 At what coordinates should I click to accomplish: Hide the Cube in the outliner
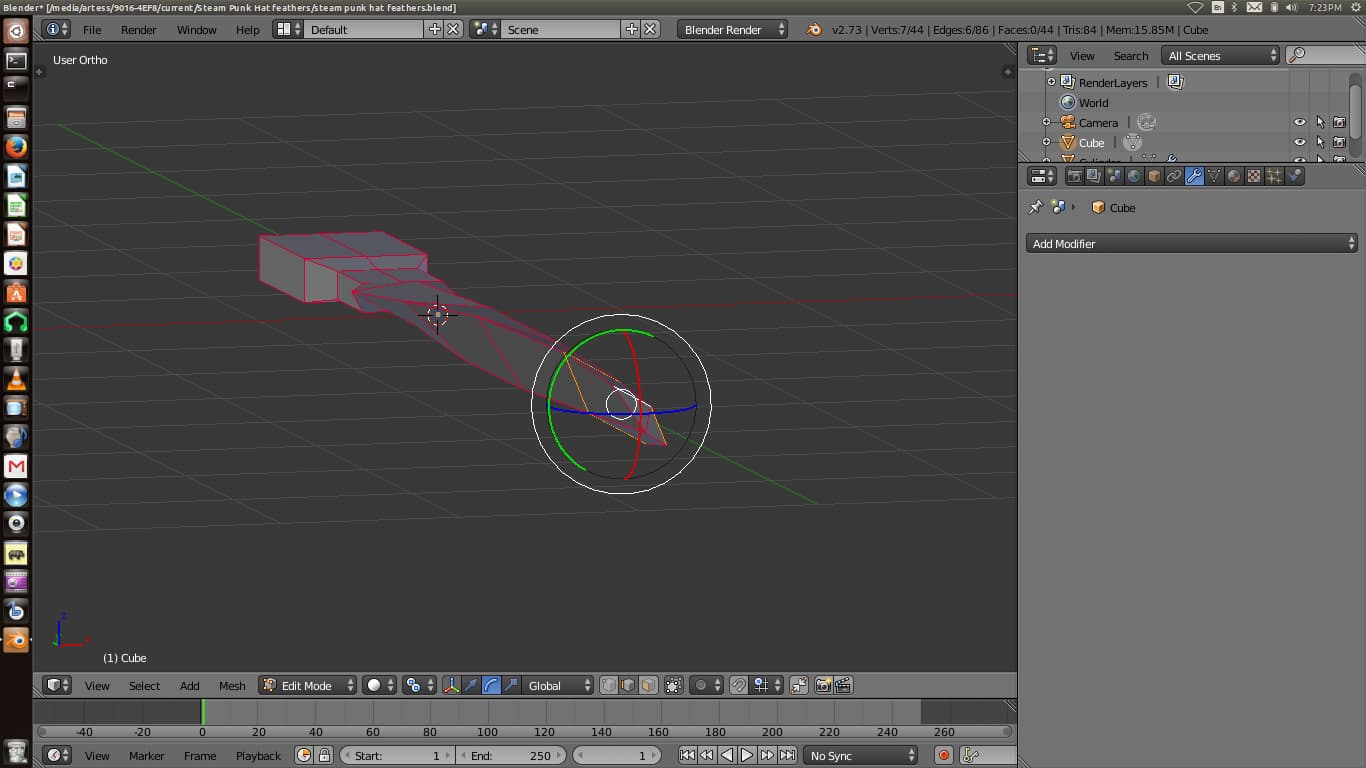tap(1299, 142)
